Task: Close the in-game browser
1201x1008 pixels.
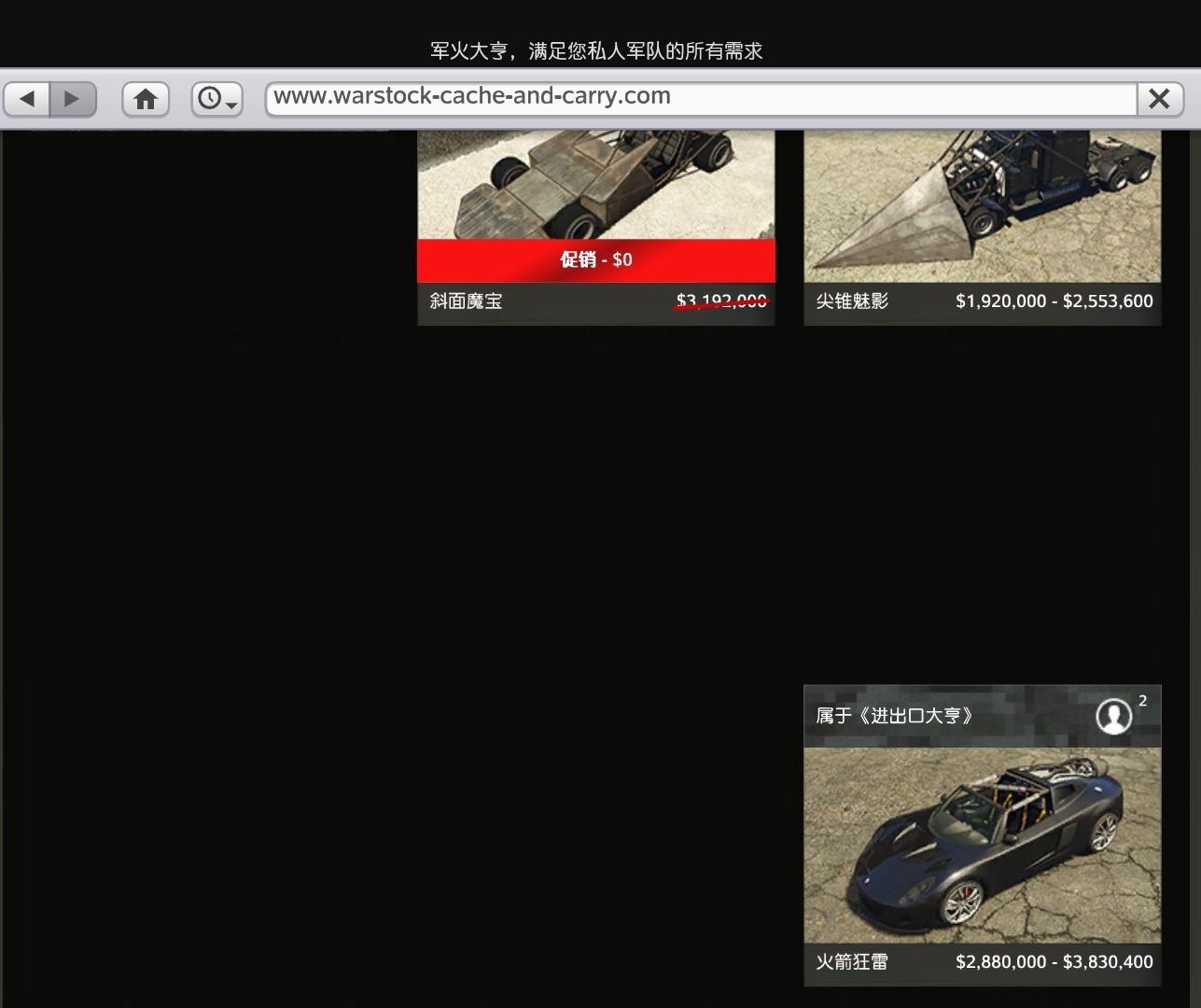Action: (1160, 98)
